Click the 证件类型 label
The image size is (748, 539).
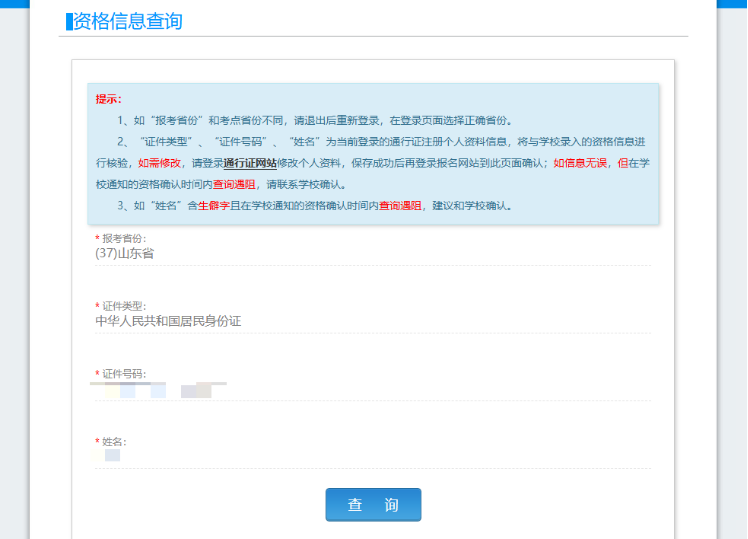(124, 305)
